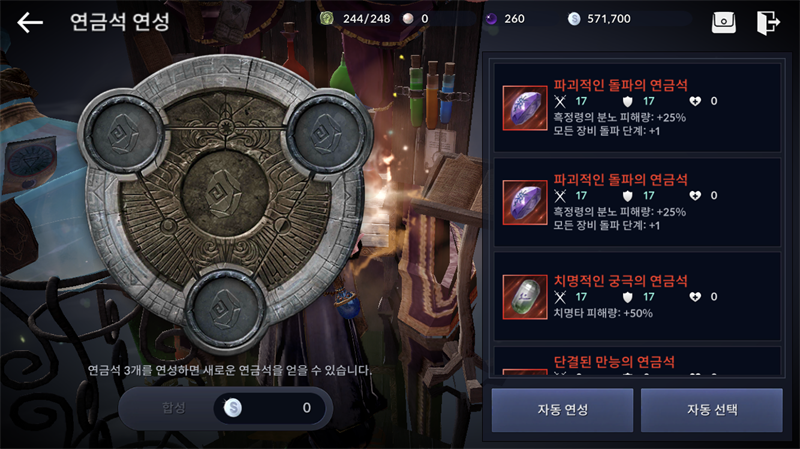
Task: Tap the green 궁극 stone icon
Action: [524, 297]
